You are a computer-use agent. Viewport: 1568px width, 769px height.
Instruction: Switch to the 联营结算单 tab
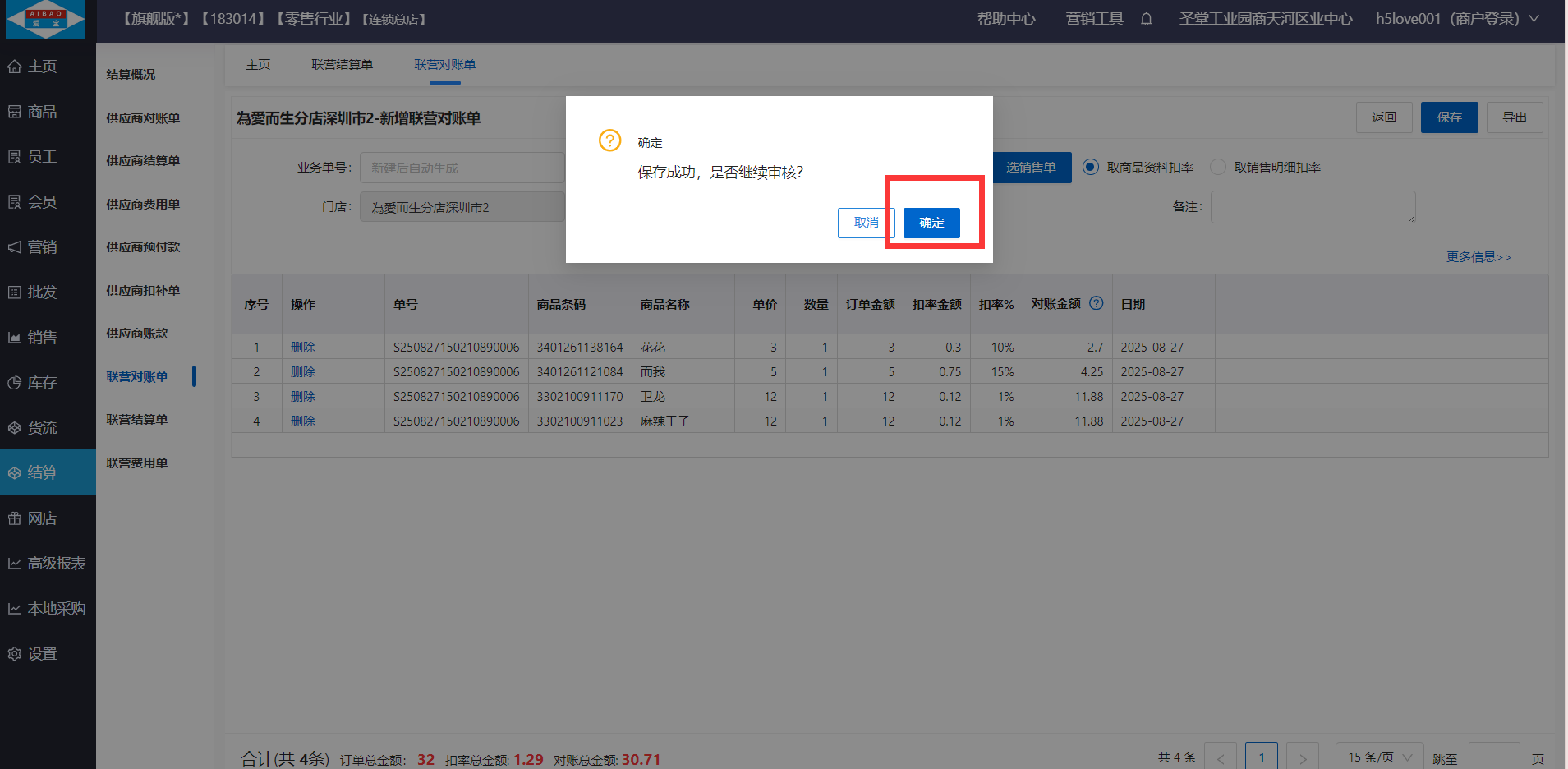[x=342, y=65]
